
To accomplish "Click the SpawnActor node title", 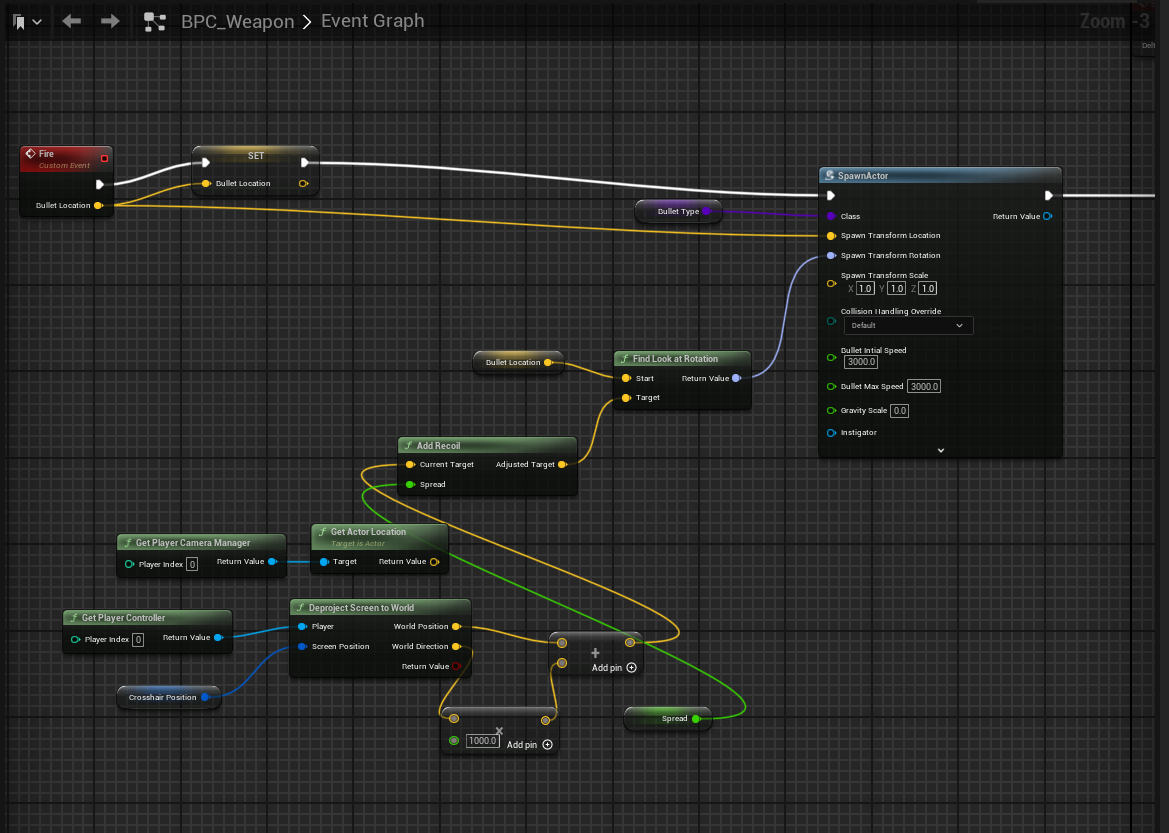I will [x=863, y=176].
